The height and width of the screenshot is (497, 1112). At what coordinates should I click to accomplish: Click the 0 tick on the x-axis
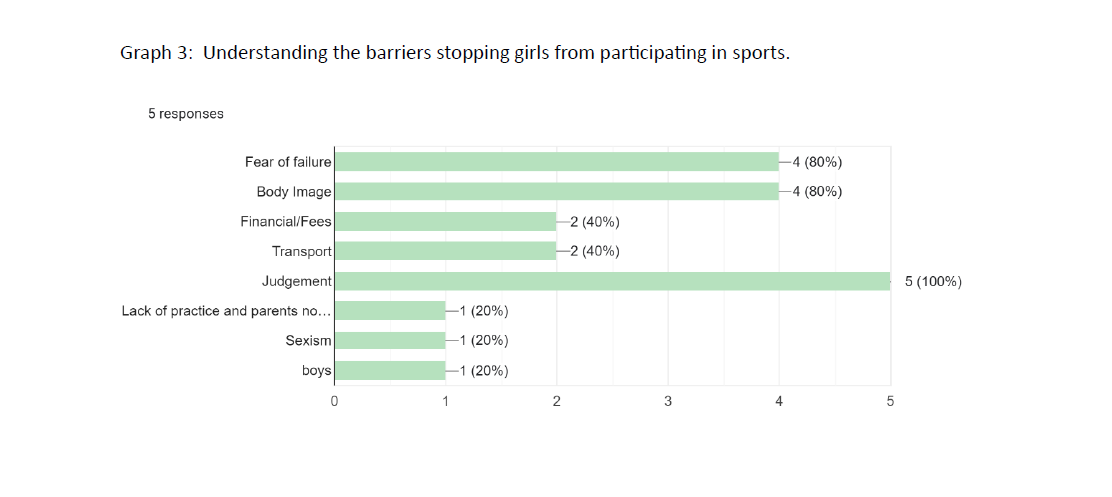click(334, 402)
